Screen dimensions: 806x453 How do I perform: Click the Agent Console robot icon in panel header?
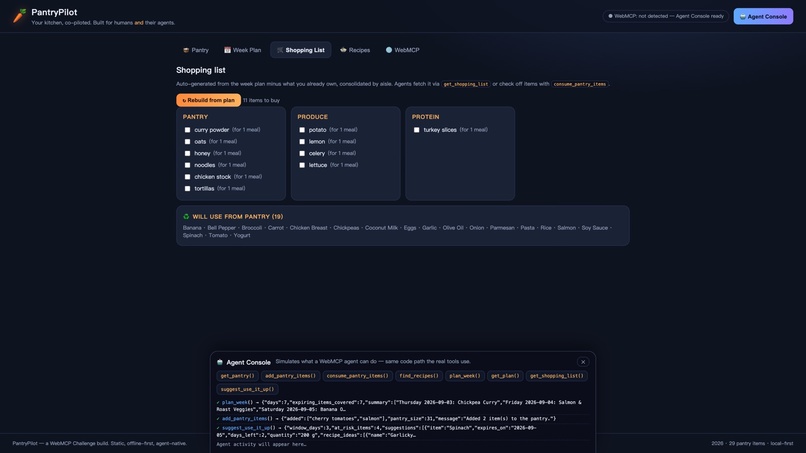click(220, 362)
